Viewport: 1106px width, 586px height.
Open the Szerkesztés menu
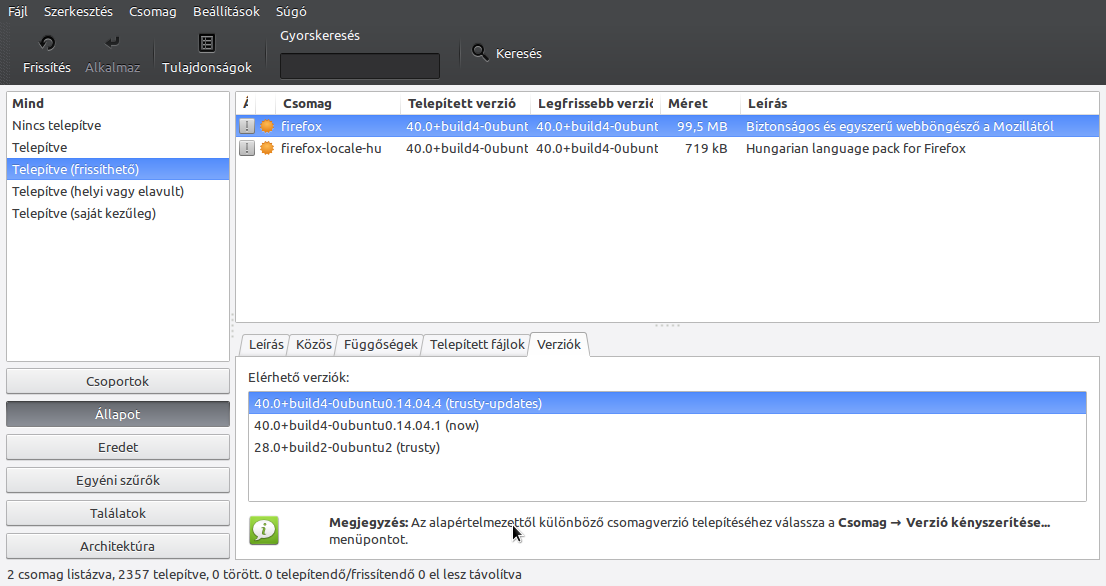coord(78,11)
